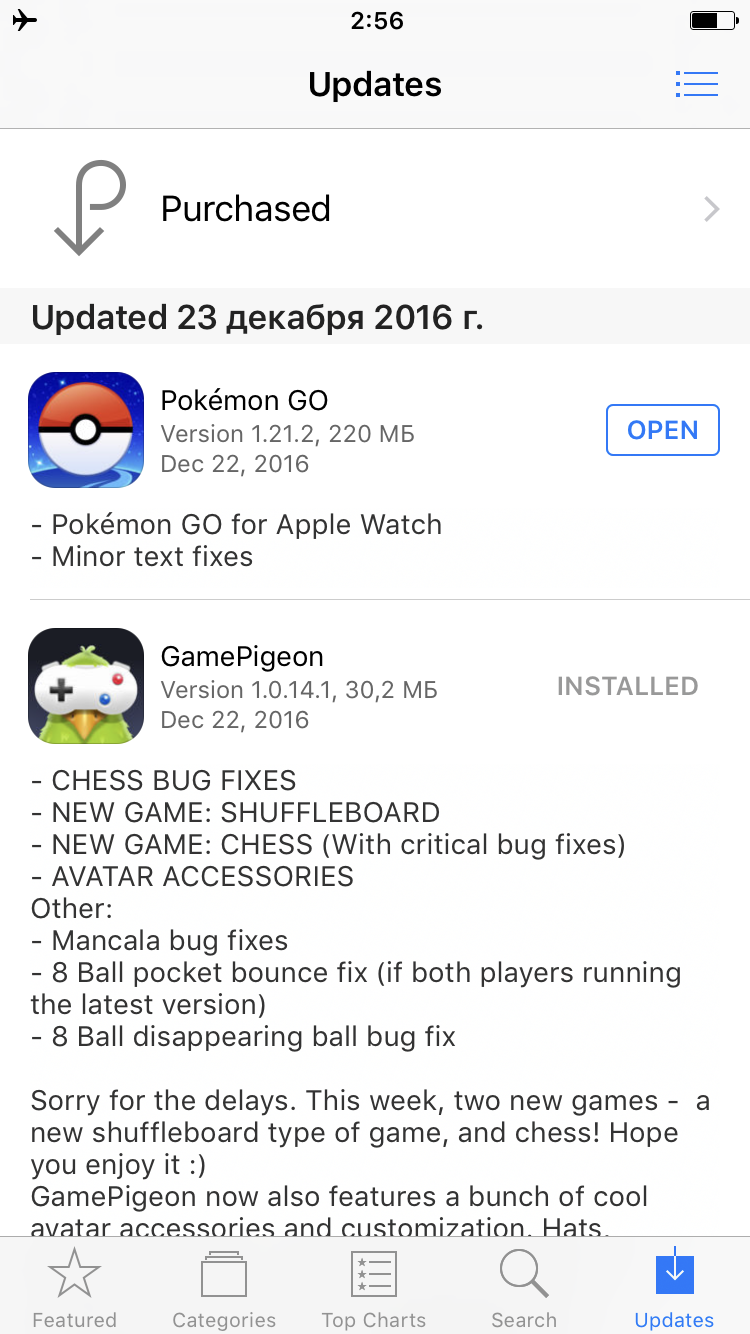Expand the Purchased row chevron
750x1334 pixels.
pyautogui.click(x=712, y=209)
